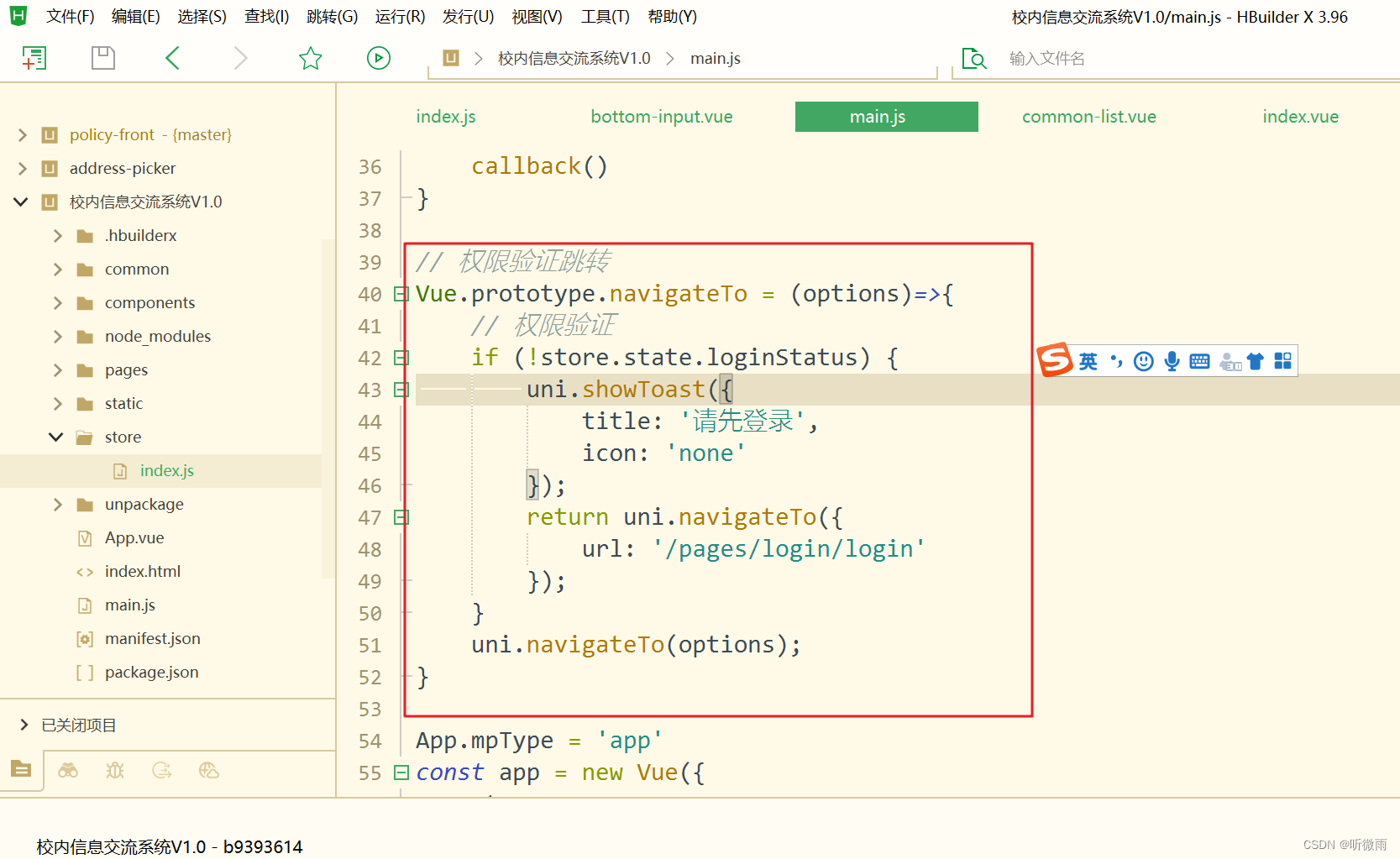Click the browser preview globe icon
The width and height of the screenshot is (1400, 859).
click(x=209, y=770)
